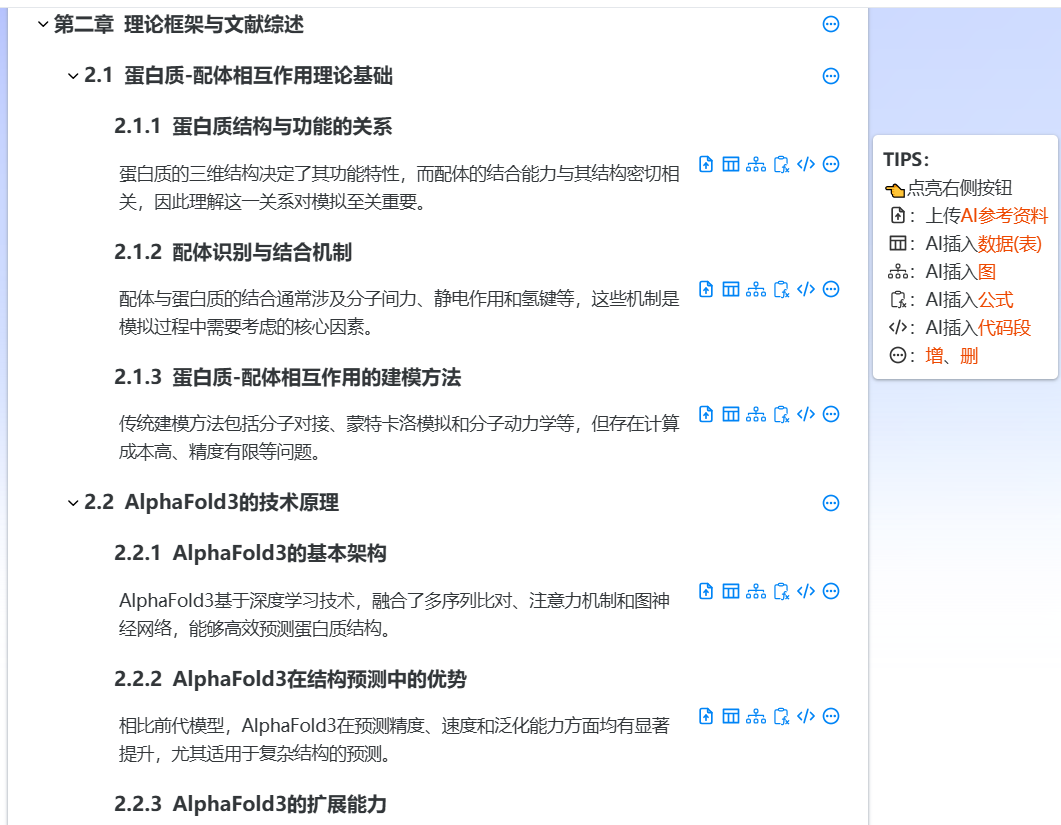The height and width of the screenshot is (825, 1061).
Task: Click paragraph starting AlphaFold3基于深度学习技术
Action: click(394, 615)
